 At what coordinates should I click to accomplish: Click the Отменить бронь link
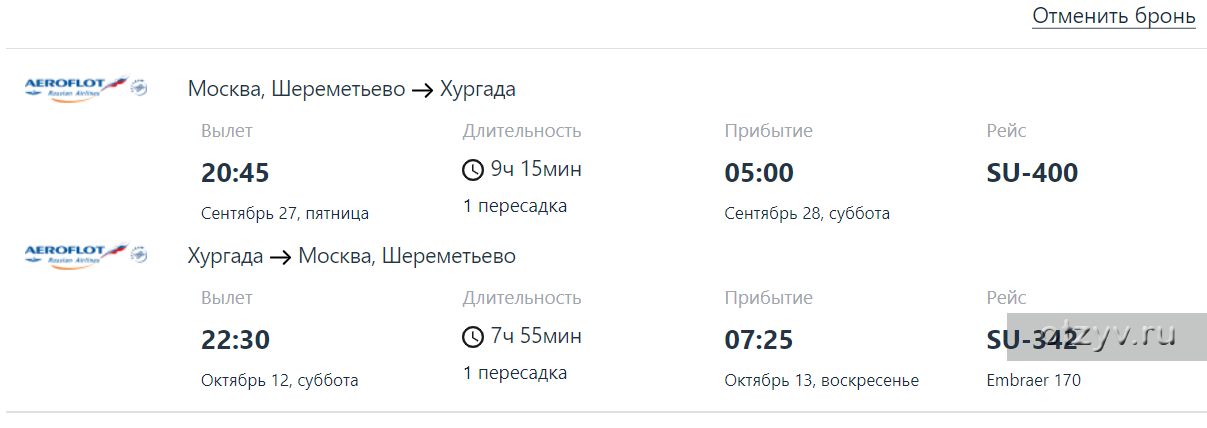[1114, 16]
